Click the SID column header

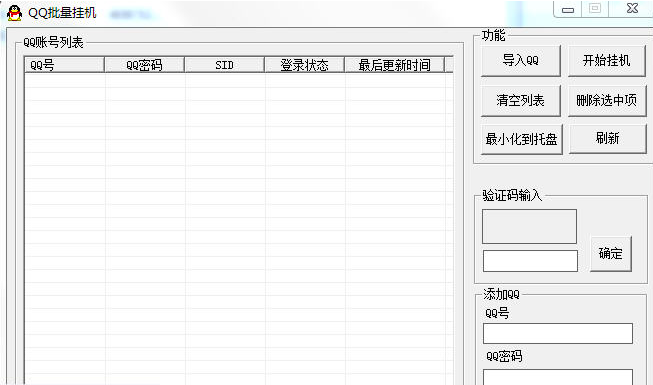pos(224,65)
